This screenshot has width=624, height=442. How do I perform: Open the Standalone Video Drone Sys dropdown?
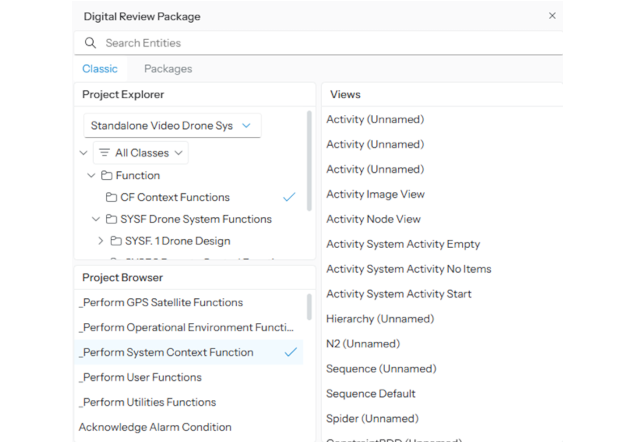tap(172, 126)
